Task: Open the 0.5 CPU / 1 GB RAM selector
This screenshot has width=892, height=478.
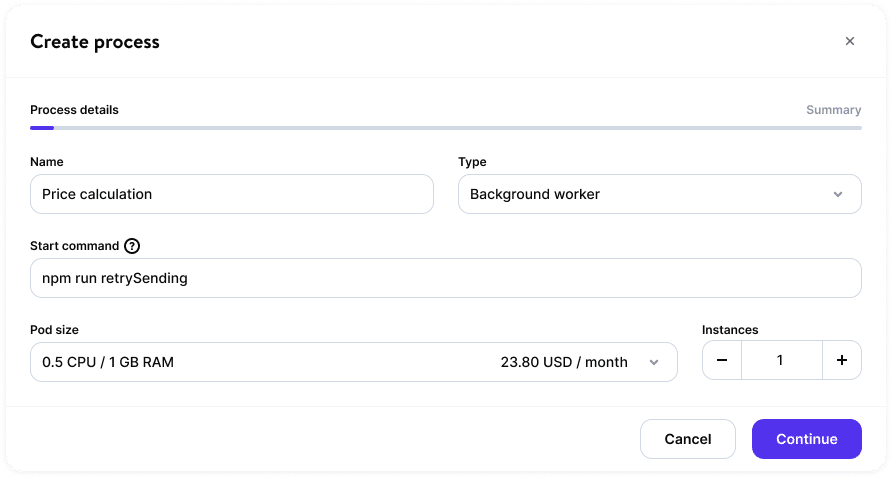Action: coord(250,362)
